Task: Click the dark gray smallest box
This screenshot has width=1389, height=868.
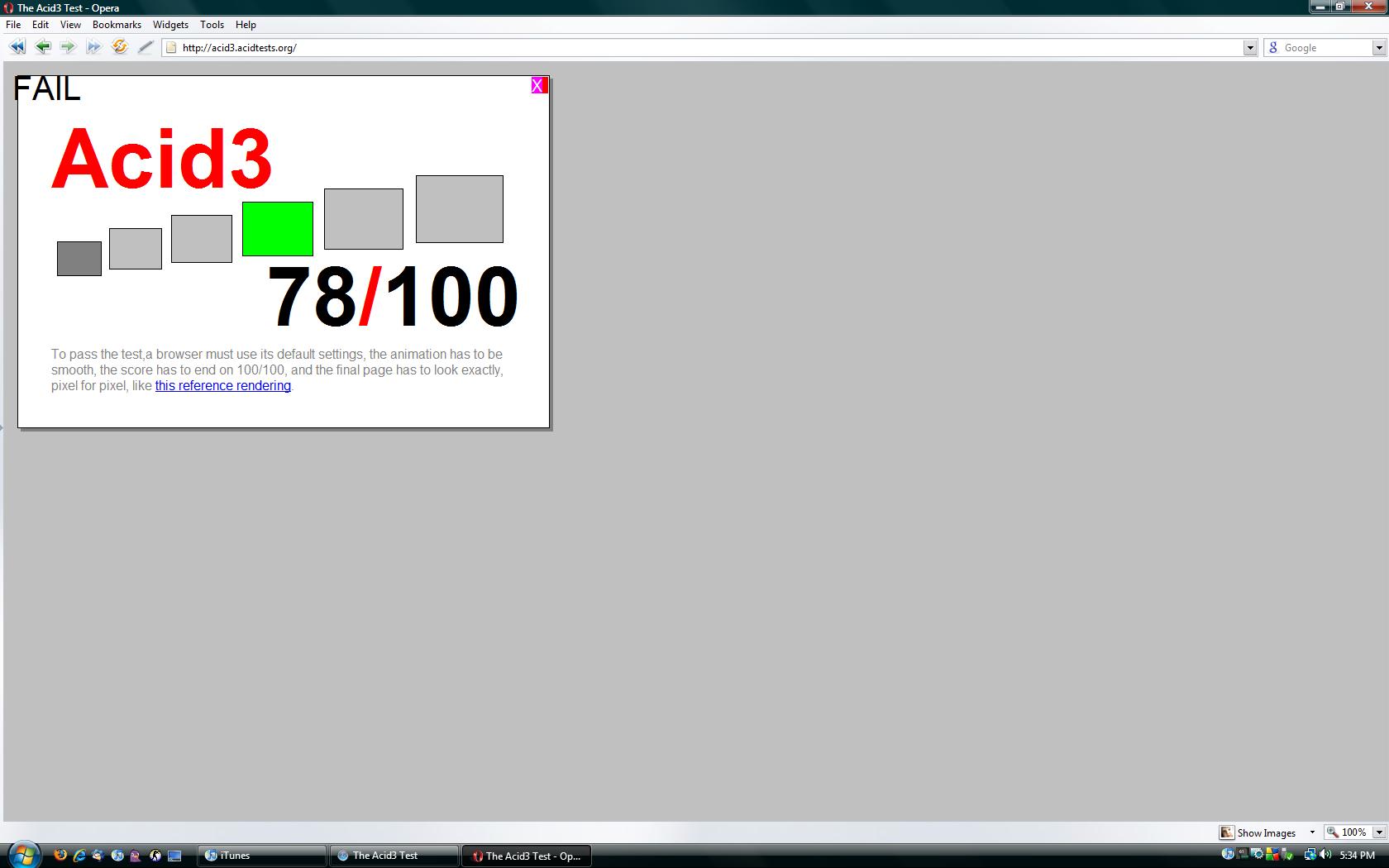Action: coord(79,259)
